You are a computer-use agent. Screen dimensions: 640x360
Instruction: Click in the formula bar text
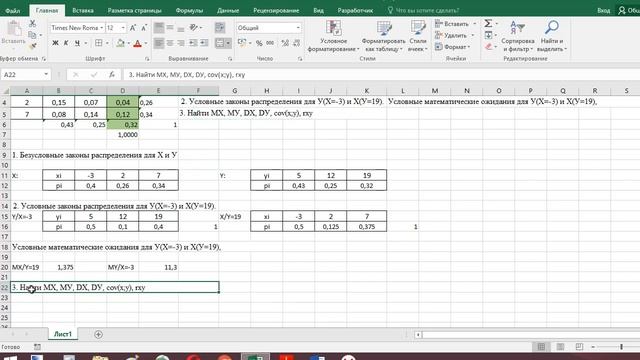pos(187,75)
